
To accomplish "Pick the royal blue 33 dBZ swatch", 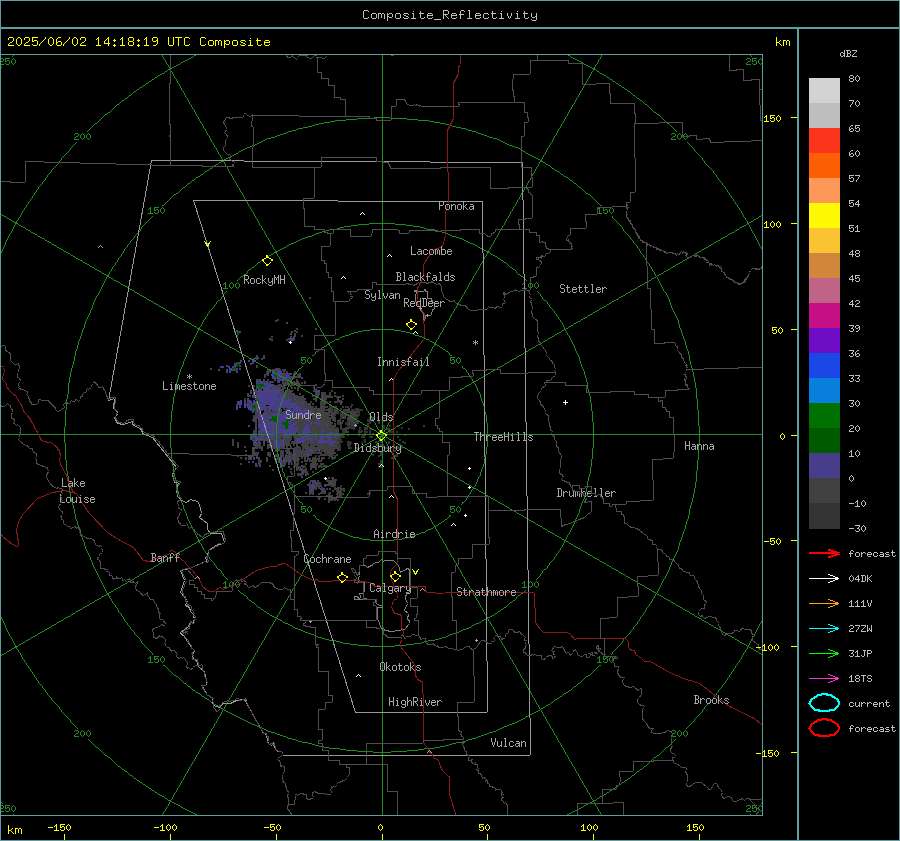I will [x=824, y=366].
